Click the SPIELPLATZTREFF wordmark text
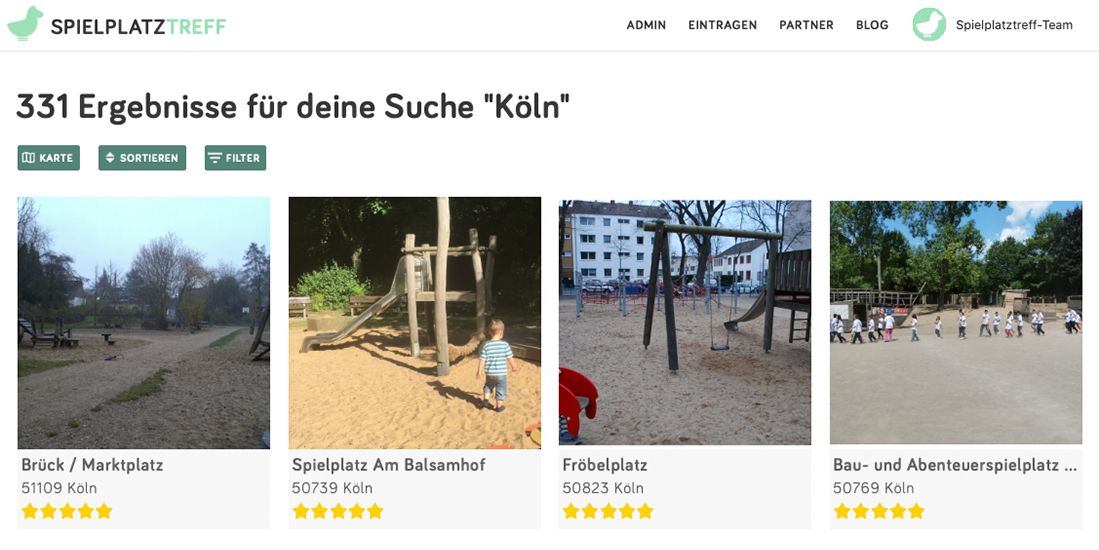1099x550 pixels. (138, 27)
